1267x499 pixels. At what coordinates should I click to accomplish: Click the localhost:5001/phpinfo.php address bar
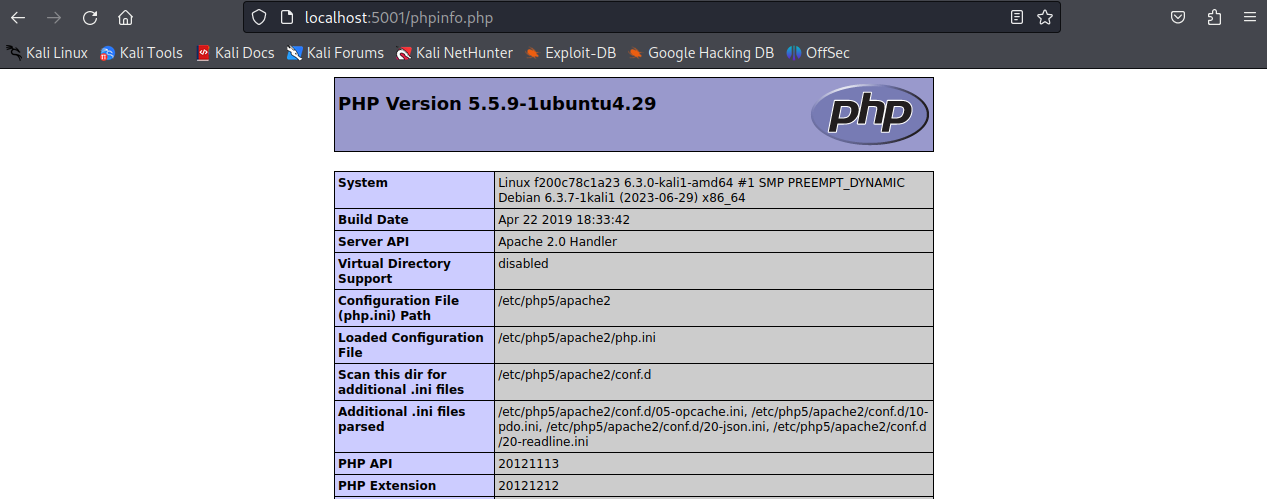pyautogui.click(x=650, y=17)
